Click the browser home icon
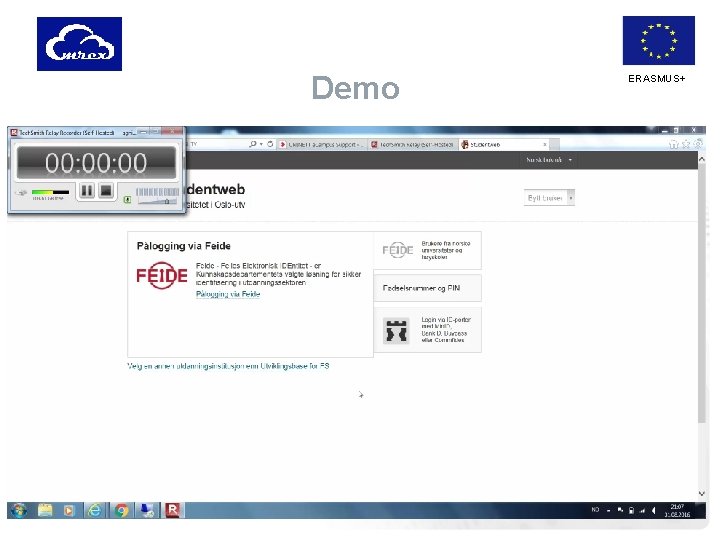The height and width of the screenshot is (540, 720). 673,144
